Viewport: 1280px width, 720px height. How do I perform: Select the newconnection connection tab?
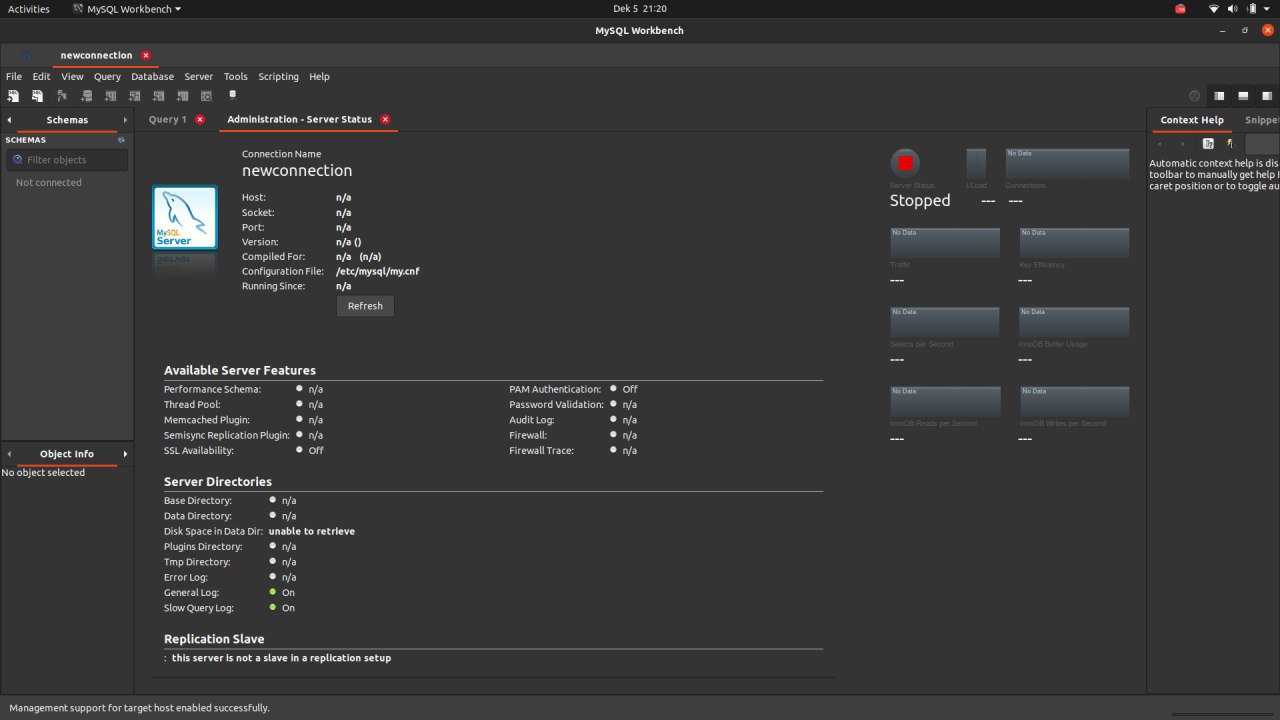[x=96, y=55]
